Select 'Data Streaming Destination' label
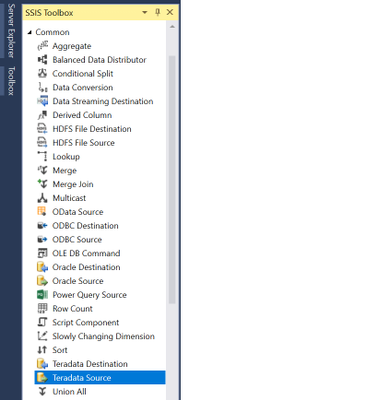The width and height of the screenshot is (365, 400). (x=103, y=101)
